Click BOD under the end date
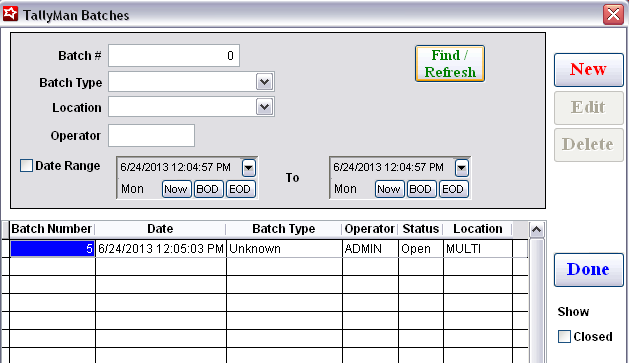629x363 pixels. click(x=421, y=189)
